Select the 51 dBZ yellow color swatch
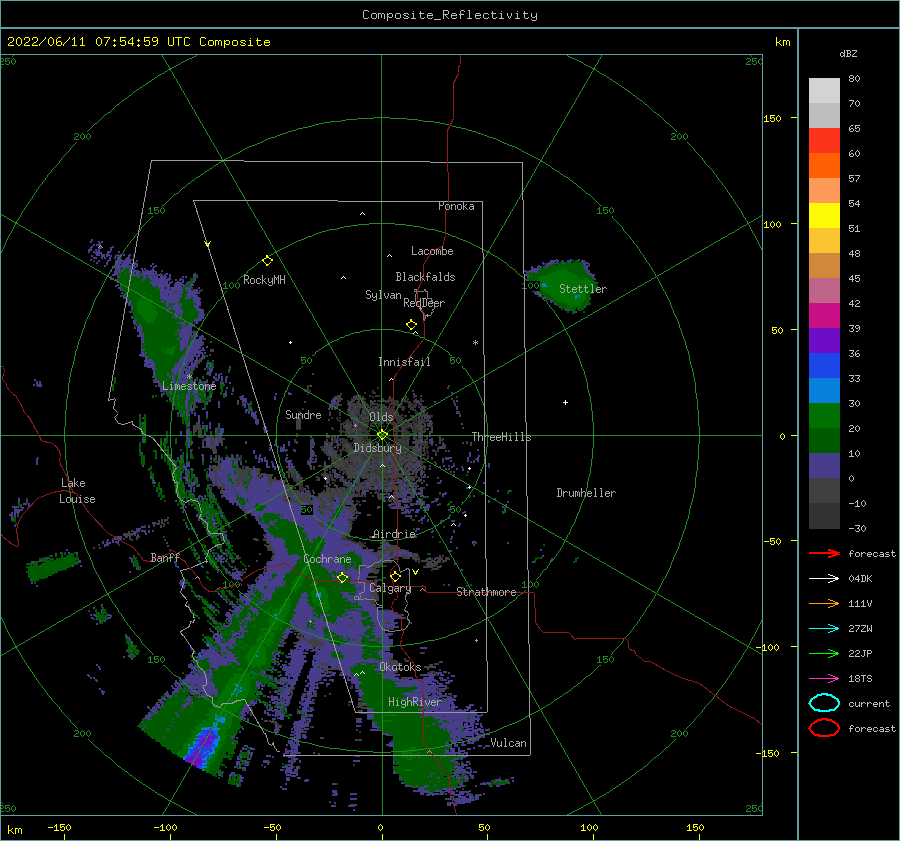Viewport: 900px width, 841px height. coord(824,215)
